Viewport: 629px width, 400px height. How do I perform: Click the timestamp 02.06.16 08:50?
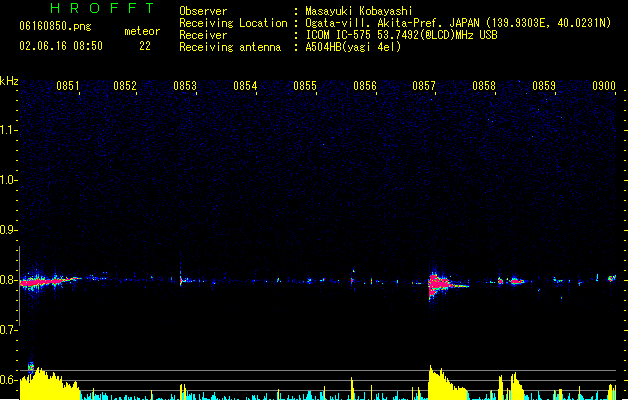[61, 46]
